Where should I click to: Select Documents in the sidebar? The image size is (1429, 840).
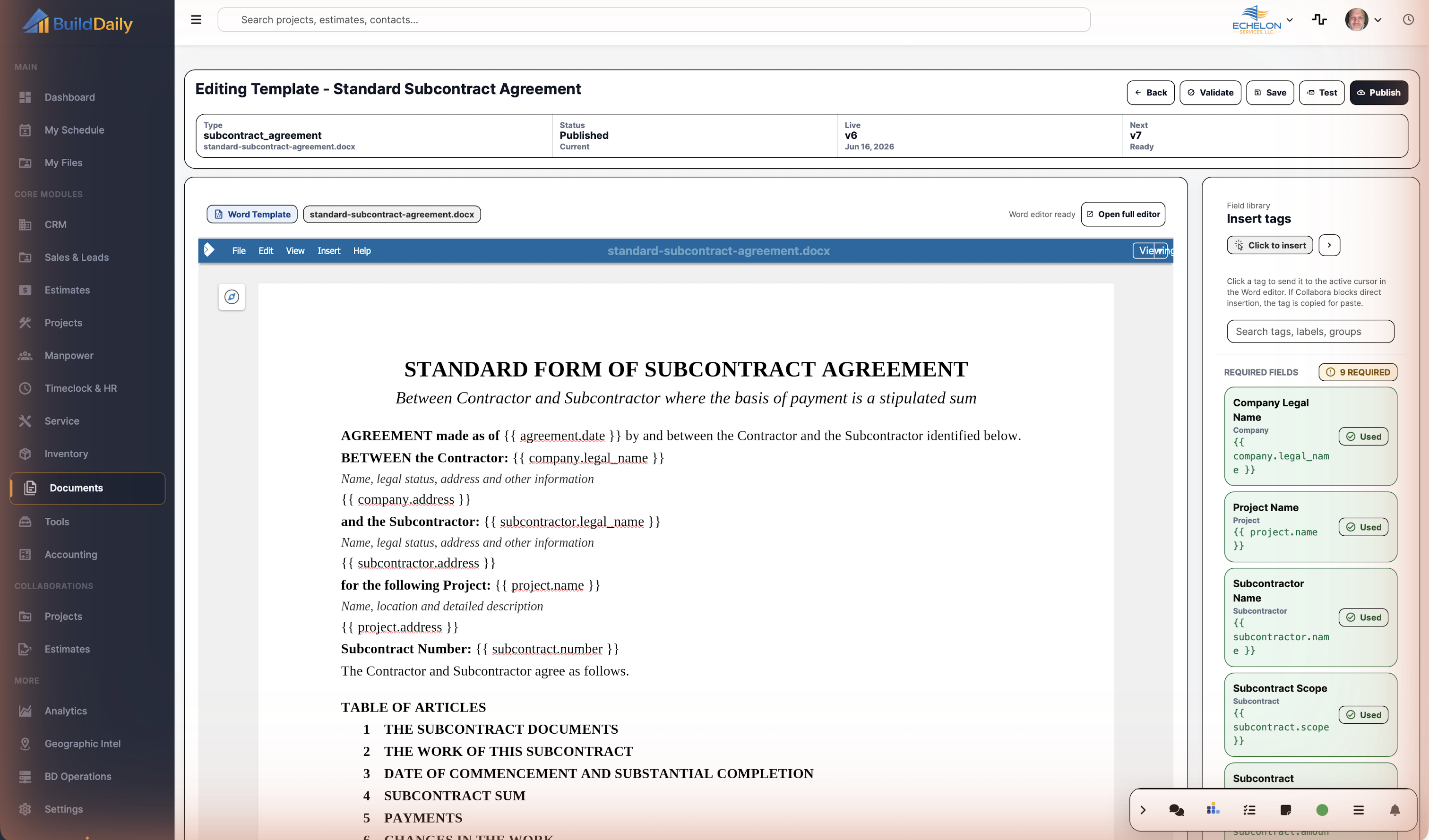87,488
